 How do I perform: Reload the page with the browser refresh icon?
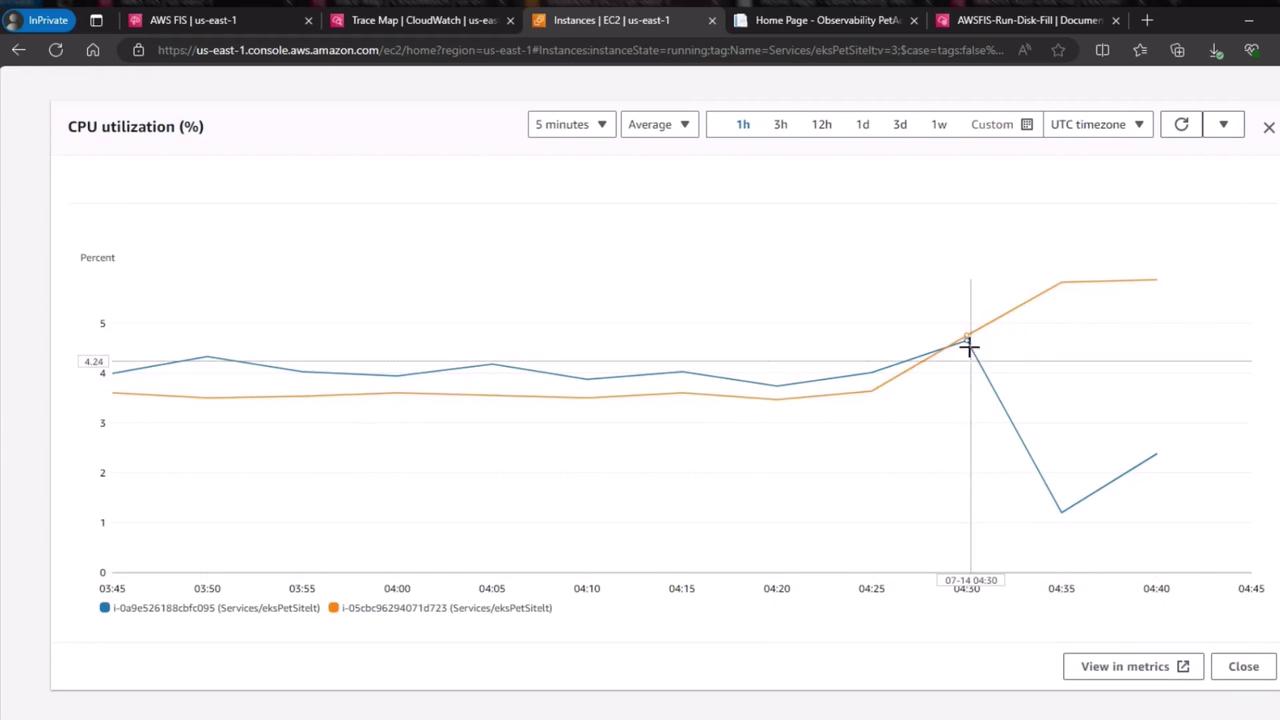click(x=56, y=50)
